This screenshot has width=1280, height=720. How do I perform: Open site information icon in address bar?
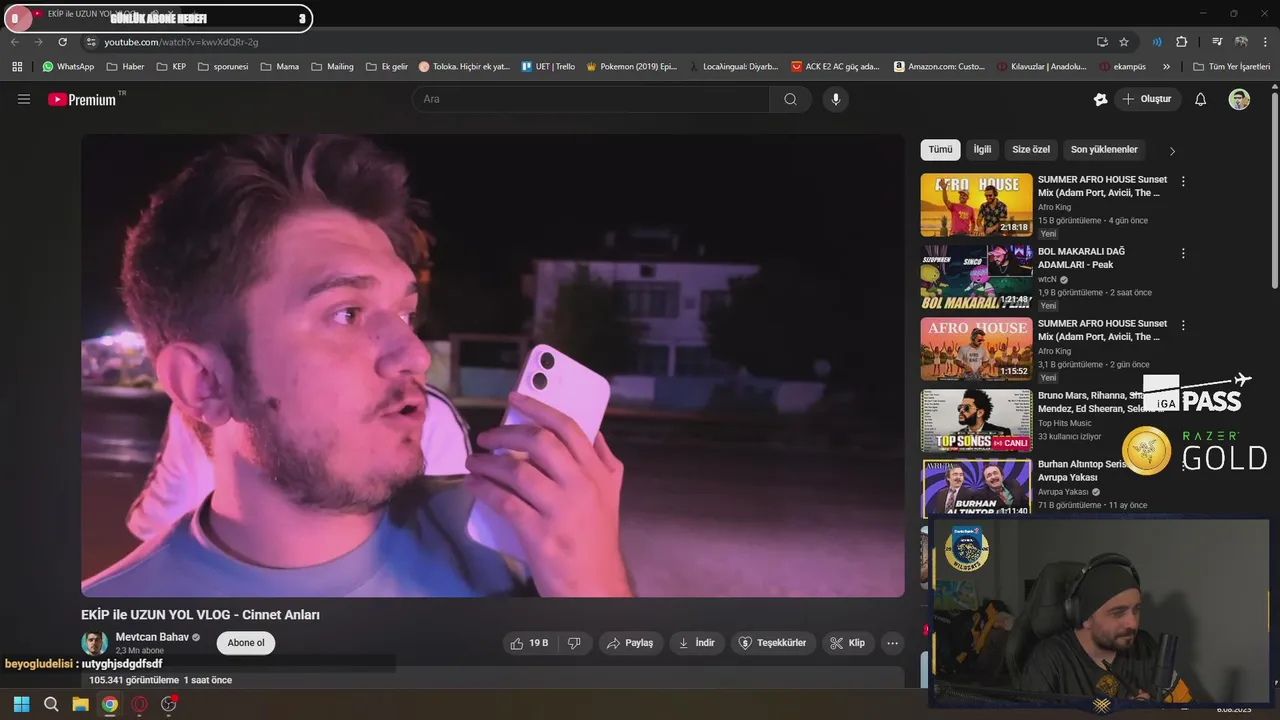click(91, 42)
